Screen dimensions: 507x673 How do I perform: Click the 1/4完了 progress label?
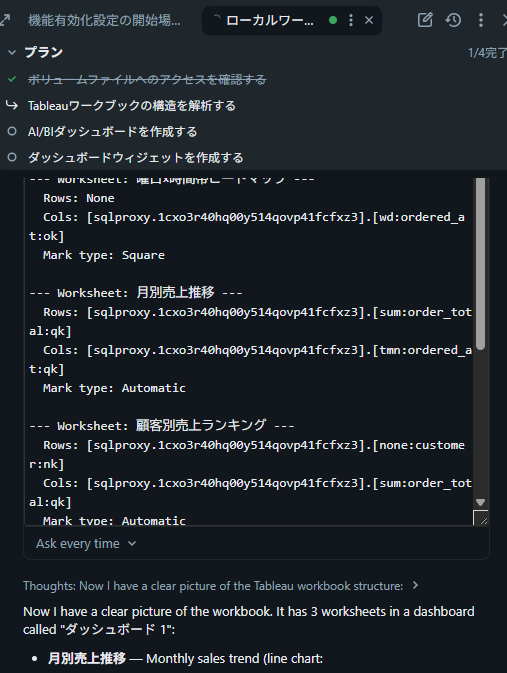pos(487,53)
